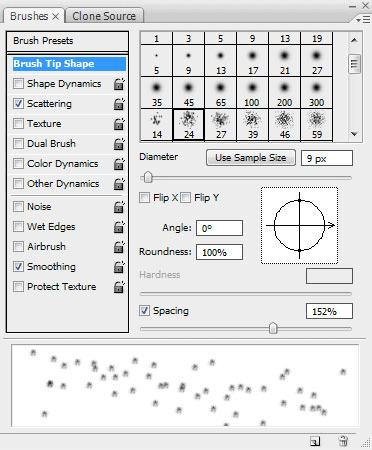The image size is (372, 450).
Task: Select the soft round 100 brush tip
Action: click(x=252, y=93)
